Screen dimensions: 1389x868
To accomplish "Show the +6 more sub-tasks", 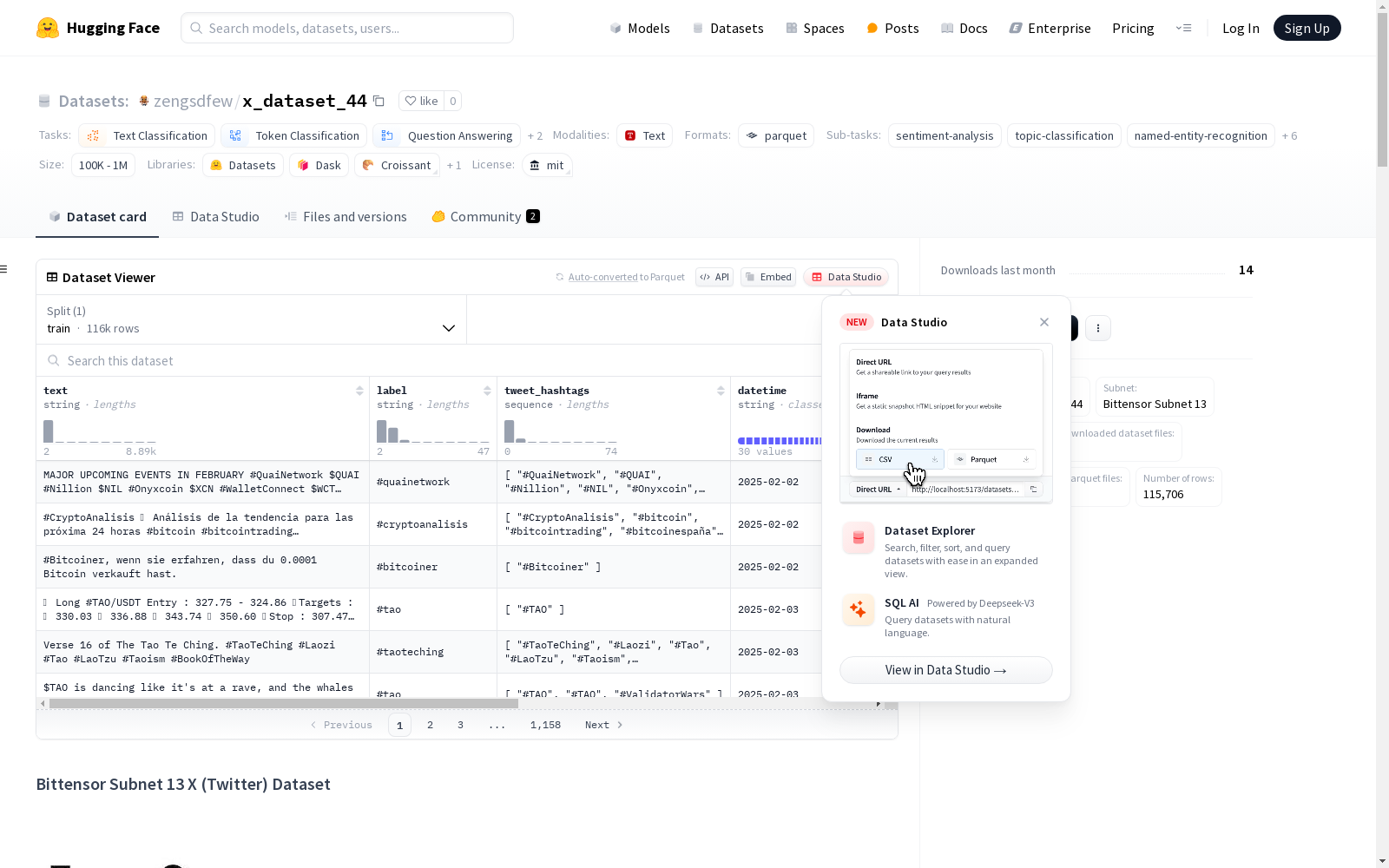I will [1289, 135].
